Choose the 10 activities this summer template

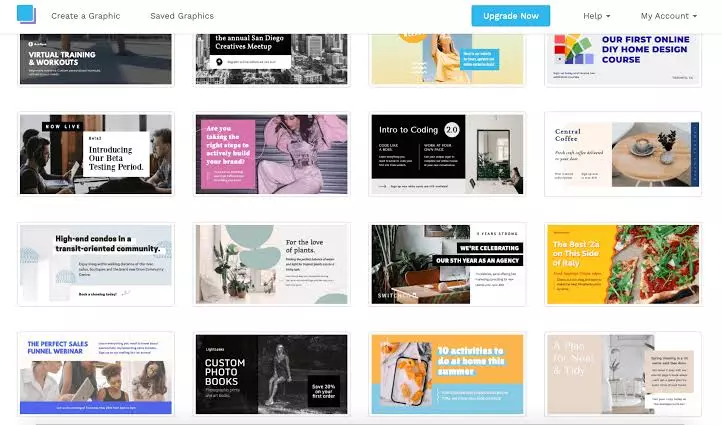tap(447, 374)
